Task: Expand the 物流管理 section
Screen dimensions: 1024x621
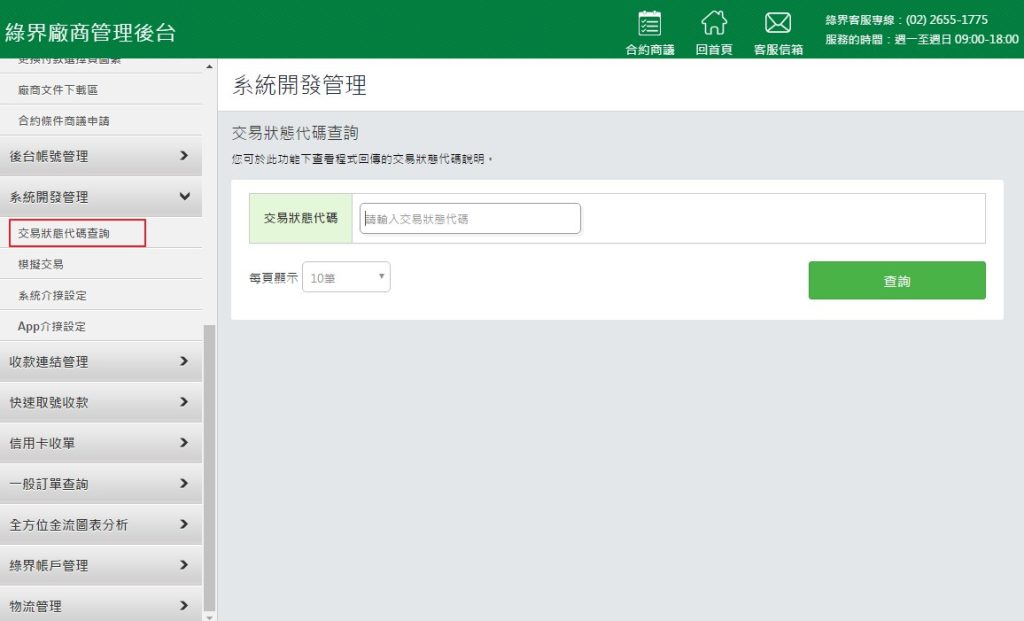Action: pyautogui.click(x=100, y=605)
